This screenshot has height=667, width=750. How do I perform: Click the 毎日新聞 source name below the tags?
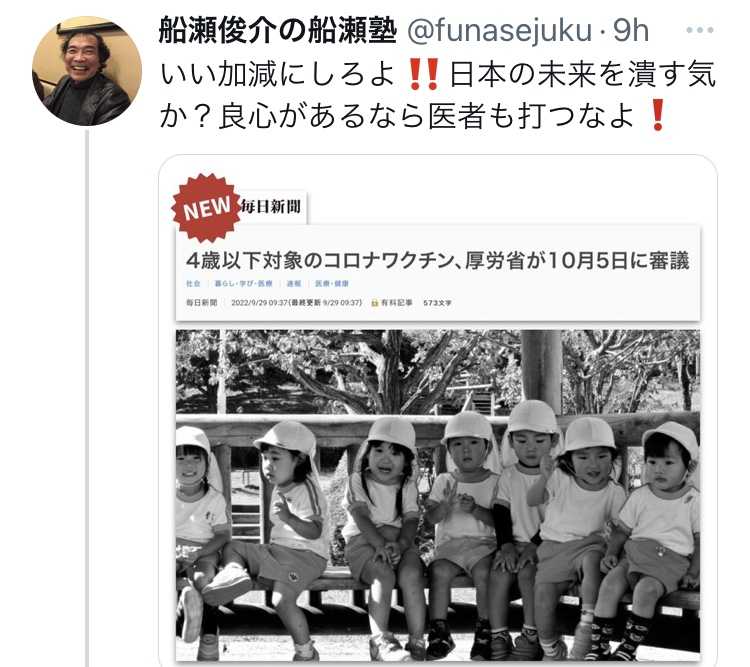[201, 302]
